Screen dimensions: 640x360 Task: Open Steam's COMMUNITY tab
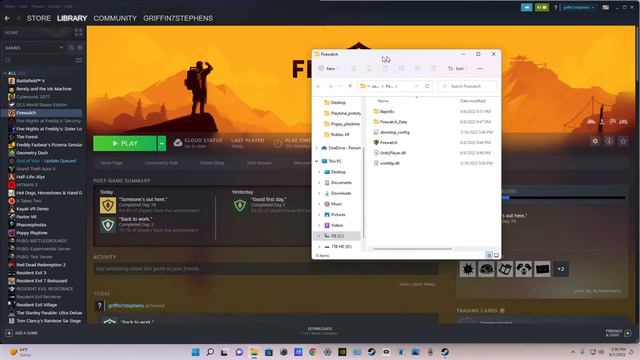pyautogui.click(x=115, y=18)
